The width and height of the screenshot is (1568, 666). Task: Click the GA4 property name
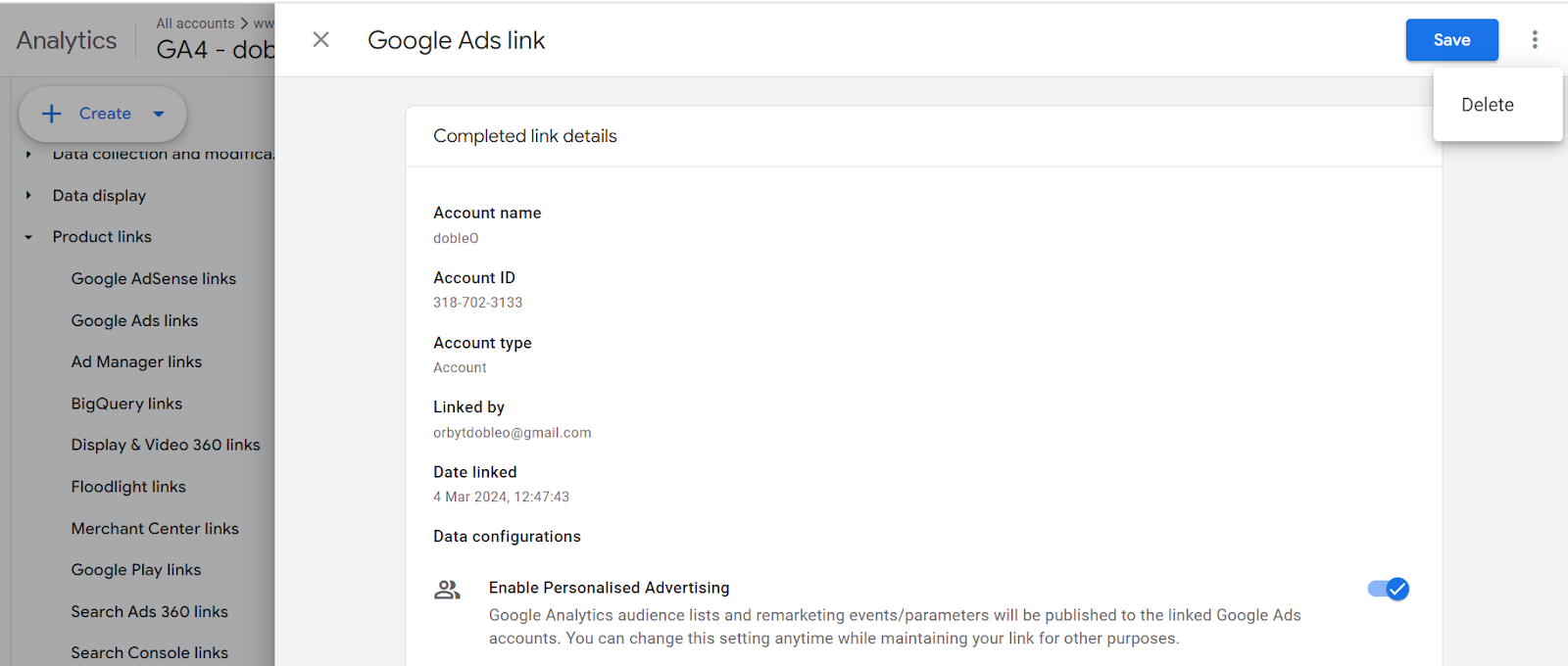click(216, 50)
